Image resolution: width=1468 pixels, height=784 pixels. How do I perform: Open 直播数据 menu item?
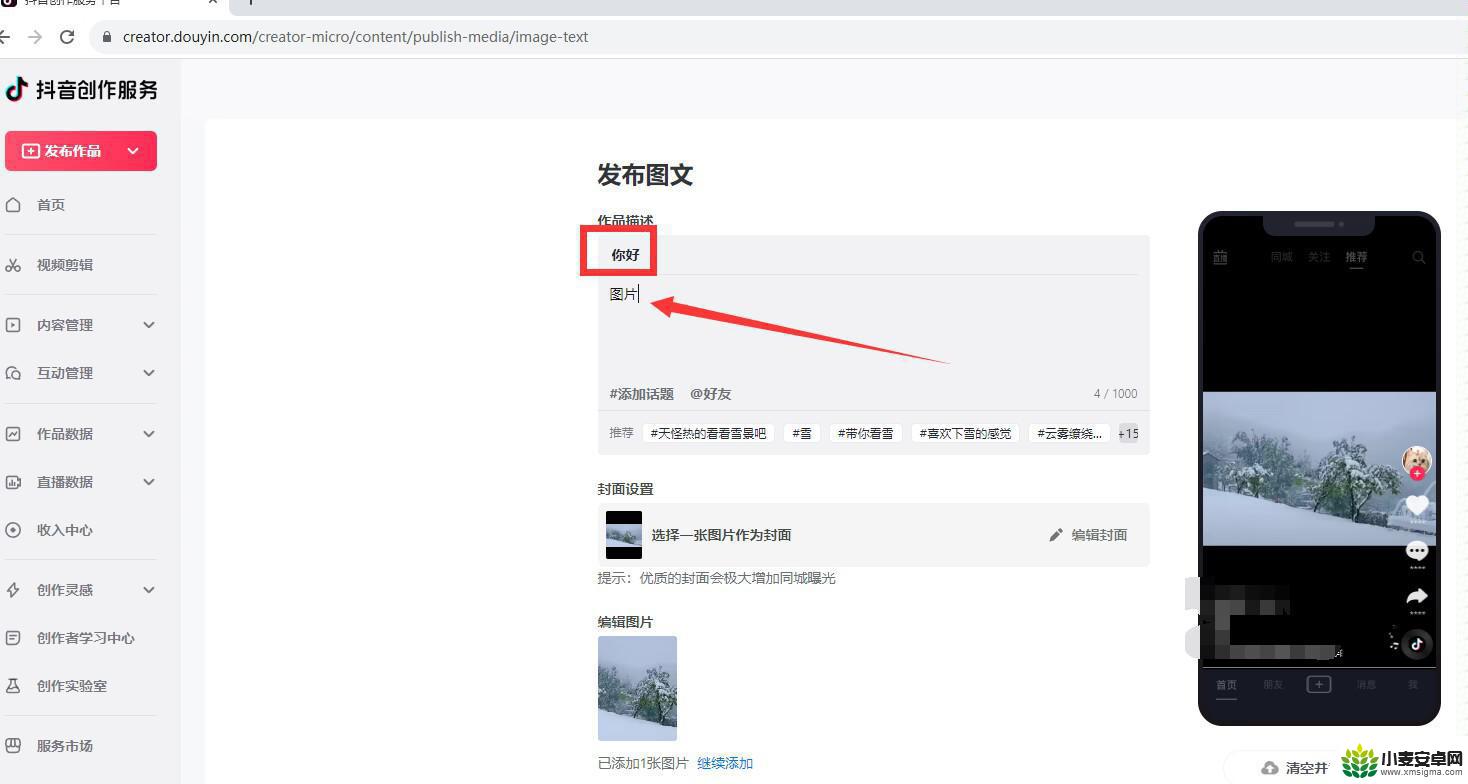65,482
